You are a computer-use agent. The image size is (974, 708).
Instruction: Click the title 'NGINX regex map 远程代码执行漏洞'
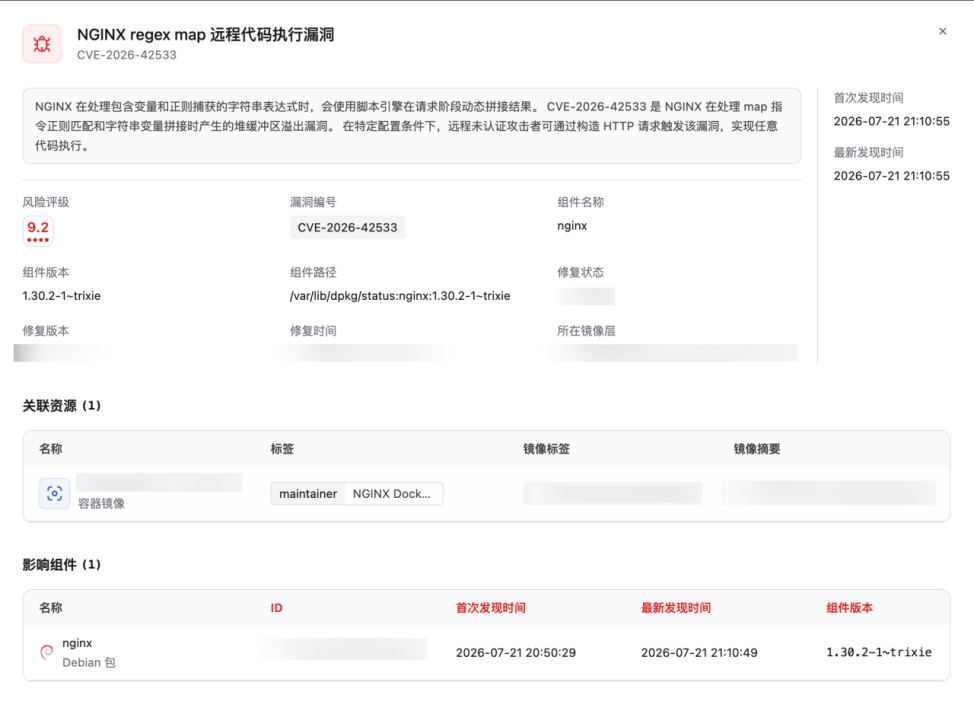pos(206,35)
